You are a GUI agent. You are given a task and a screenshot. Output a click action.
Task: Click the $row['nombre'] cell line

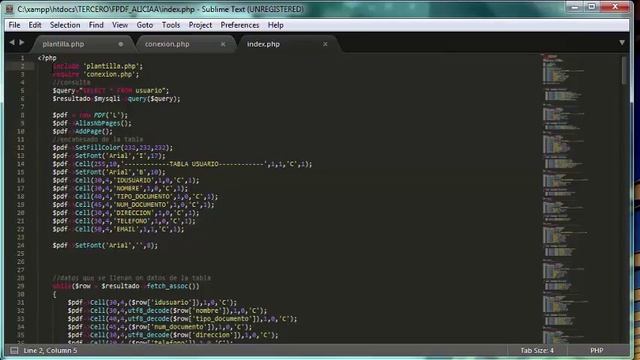tap(167, 311)
